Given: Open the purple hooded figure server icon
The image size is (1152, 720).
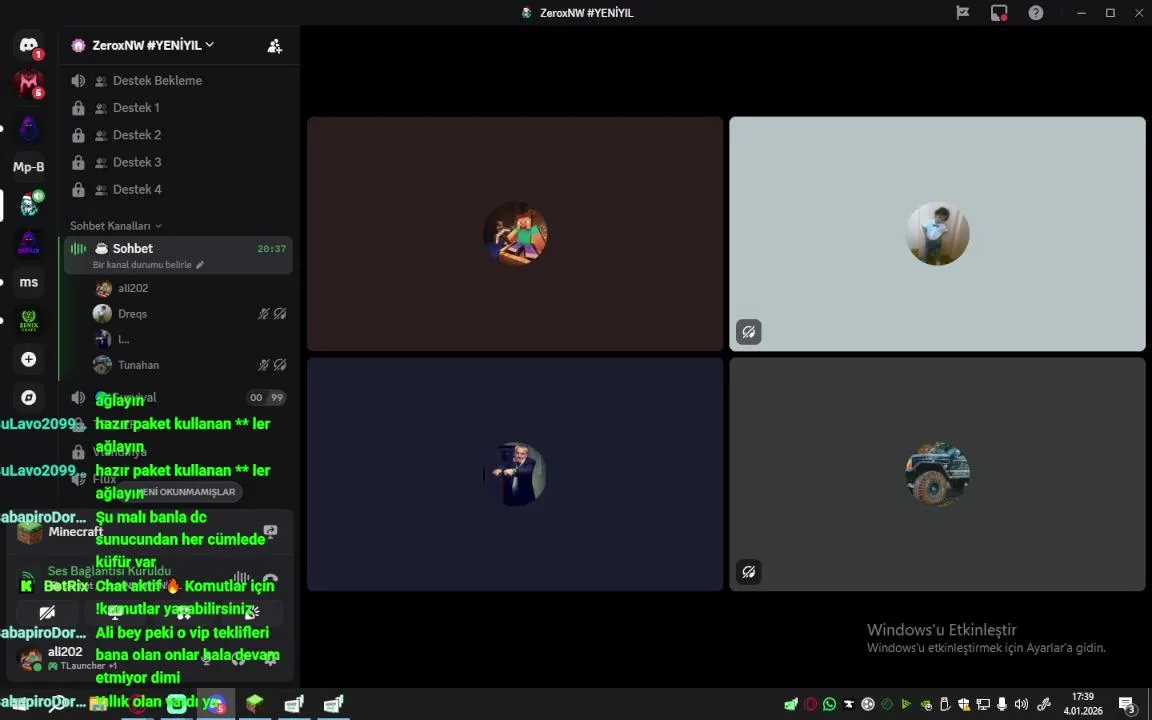Looking at the screenshot, I should click(x=29, y=129).
